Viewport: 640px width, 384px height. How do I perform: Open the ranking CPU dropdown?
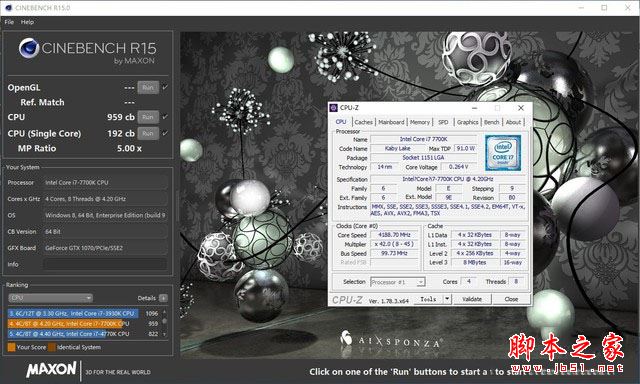pyautogui.click(x=50, y=298)
